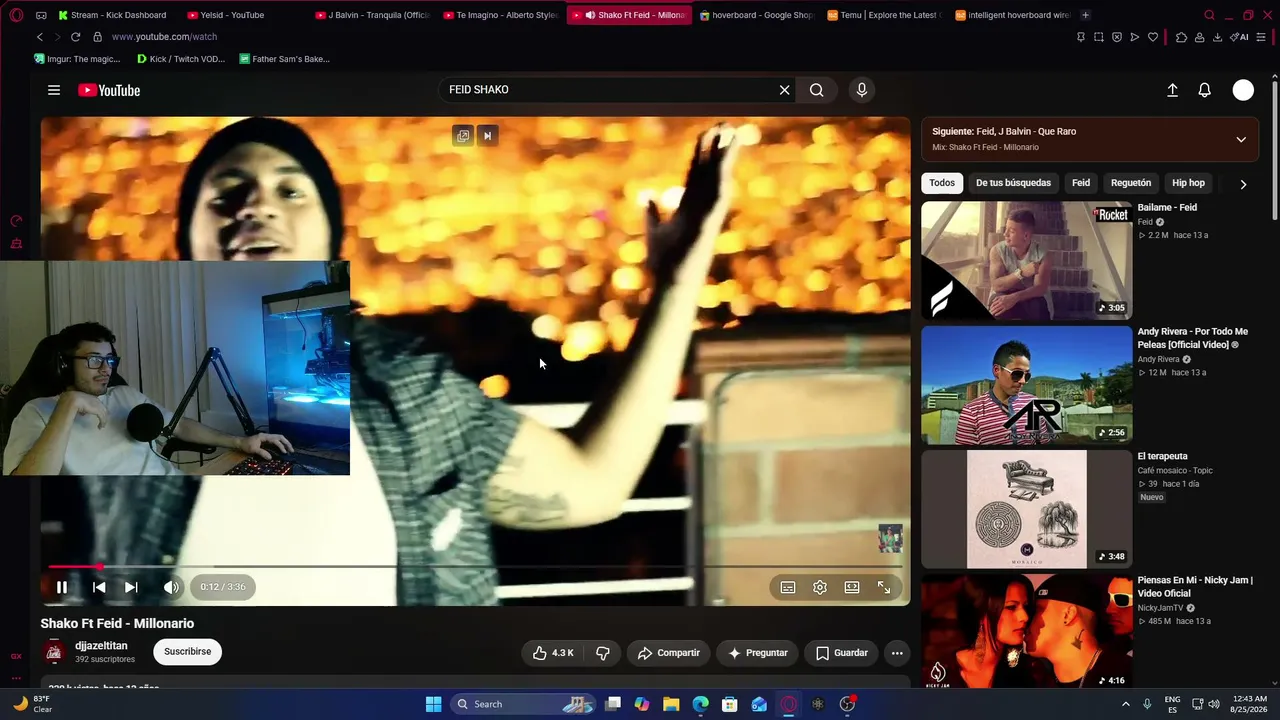Image resolution: width=1280 pixels, height=720 pixels.
Task: Open File Explorer from the taskbar
Action: pyautogui.click(x=671, y=704)
